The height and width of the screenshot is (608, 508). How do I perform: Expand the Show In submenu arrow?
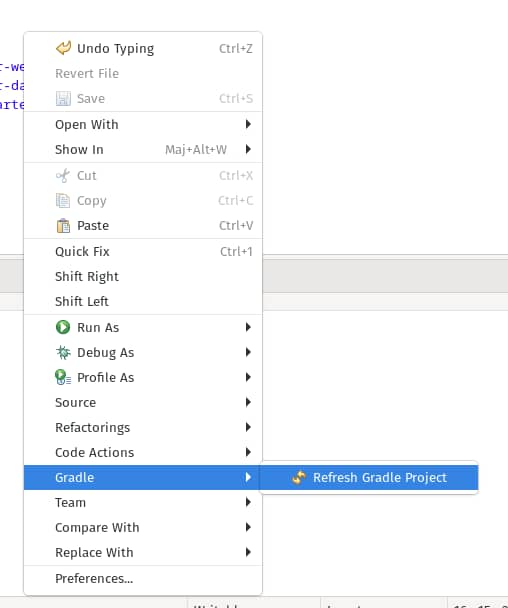point(248,149)
